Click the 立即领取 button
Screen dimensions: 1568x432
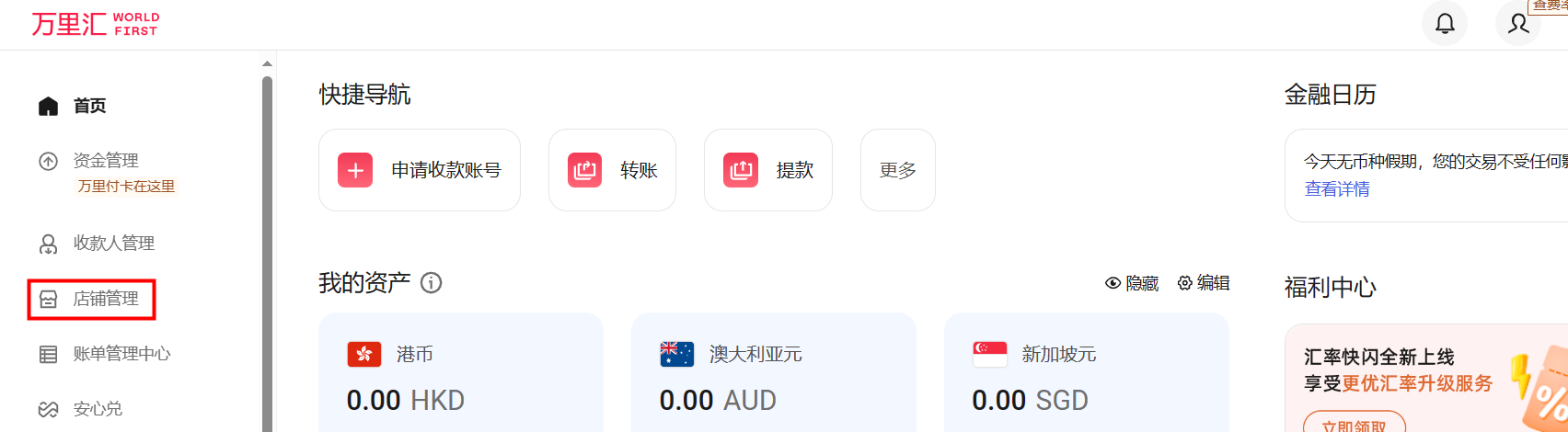click(1355, 425)
